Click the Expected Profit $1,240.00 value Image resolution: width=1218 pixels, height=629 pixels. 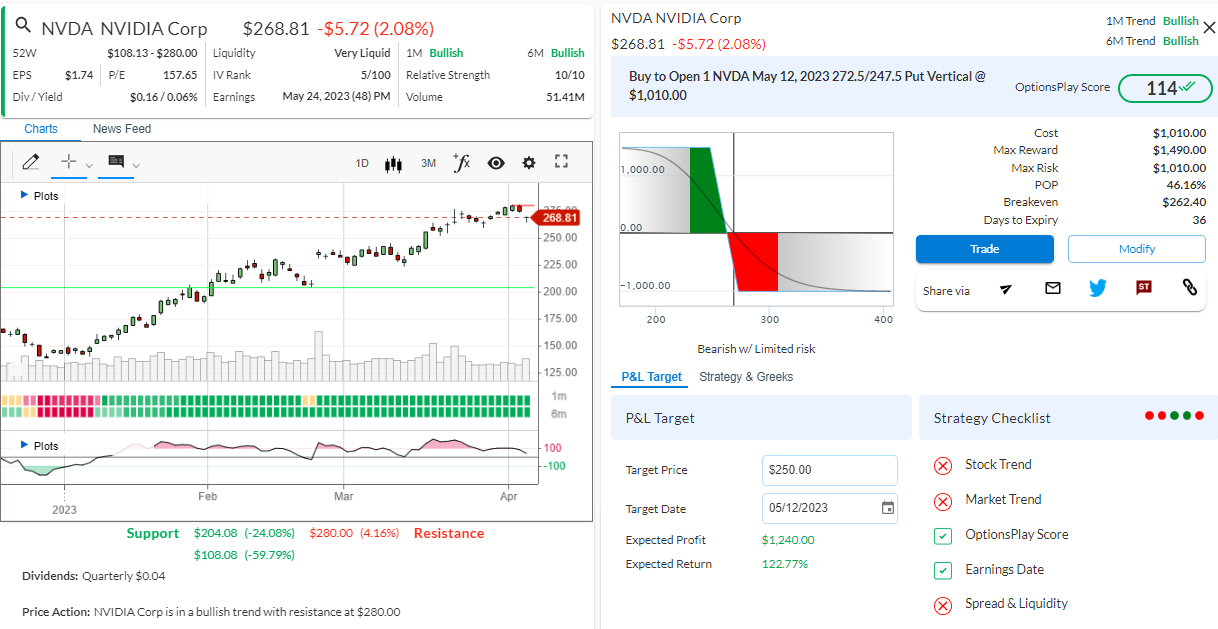coord(788,540)
